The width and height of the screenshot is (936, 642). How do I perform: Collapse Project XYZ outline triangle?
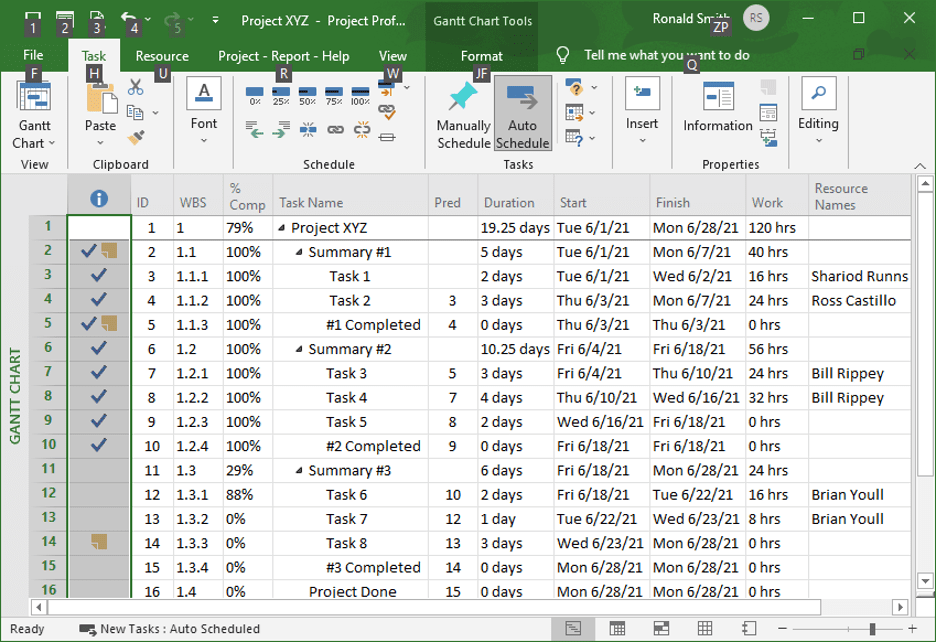tap(281, 228)
